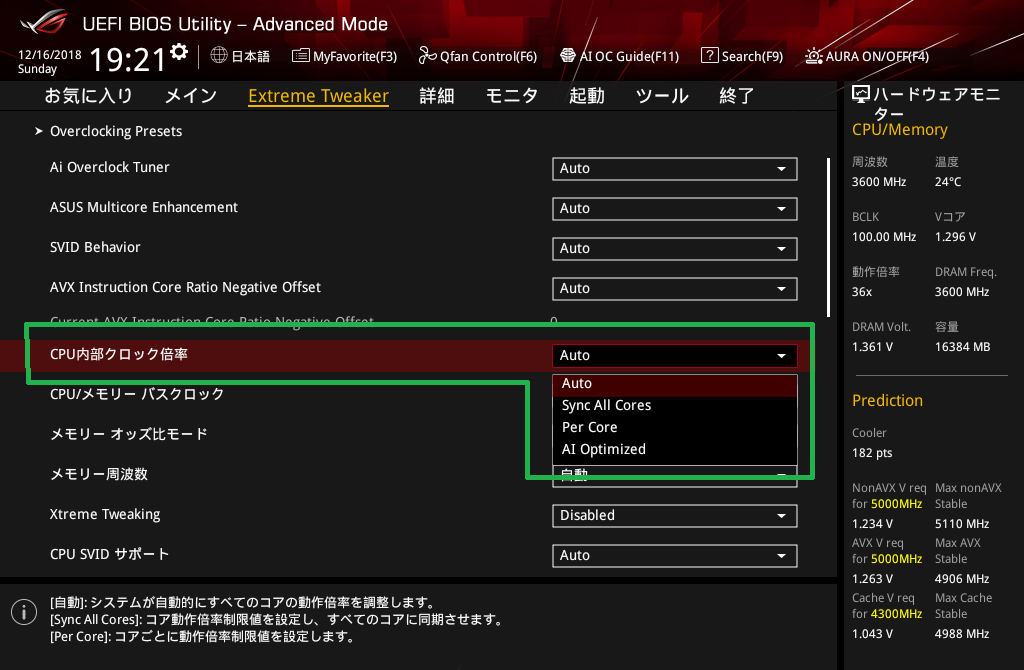Image resolution: width=1024 pixels, height=670 pixels.
Task: Select the Extreme Tweaker tab
Action: pyautogui.click(x=319, y=96)
